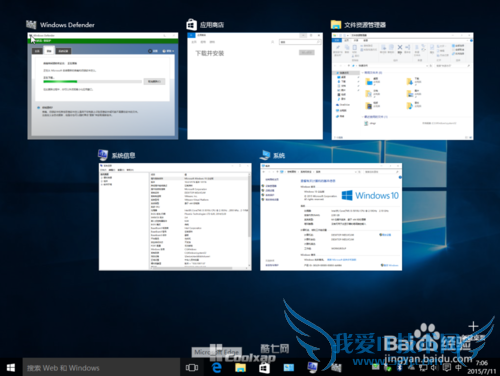Click the Windows 10 logo in System window
The width and height of the screenshot is (500, 376).
[370, 195]
